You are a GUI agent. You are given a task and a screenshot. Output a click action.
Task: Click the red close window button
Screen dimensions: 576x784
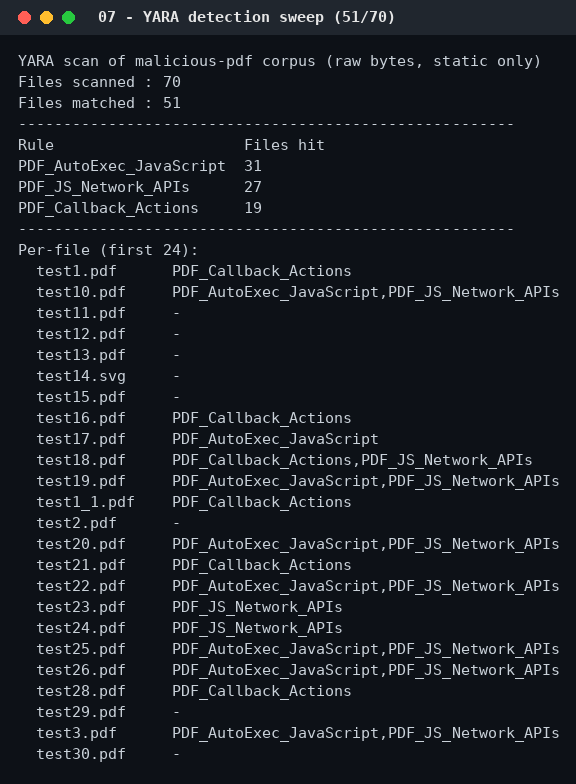pyautogui.click(x=24, y=18)
